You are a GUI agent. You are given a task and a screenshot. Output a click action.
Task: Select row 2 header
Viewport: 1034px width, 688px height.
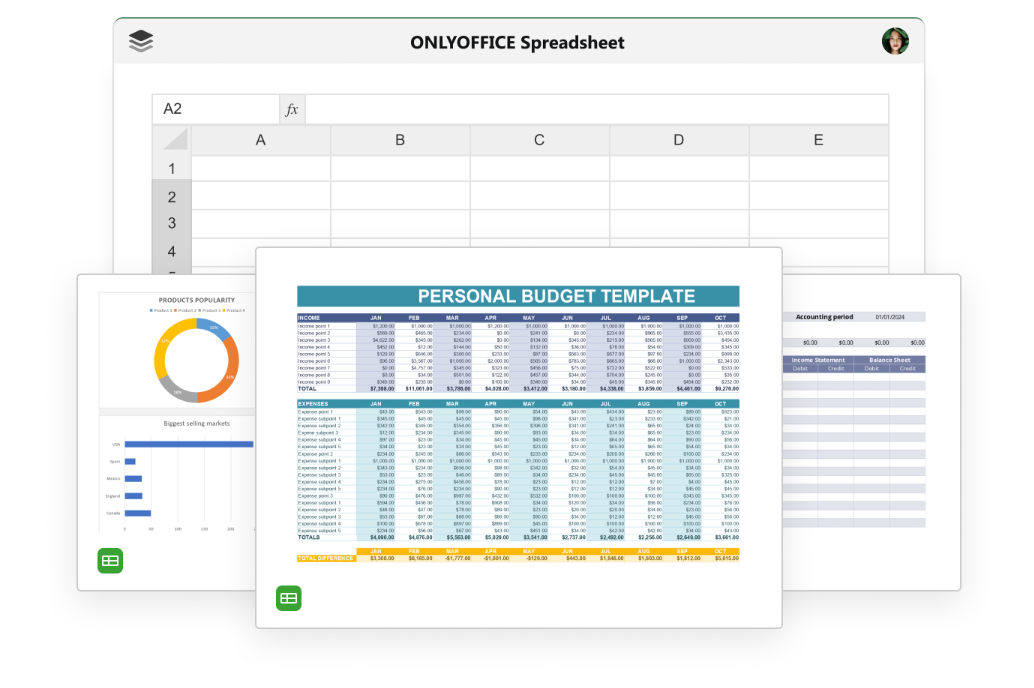[171, 197]
